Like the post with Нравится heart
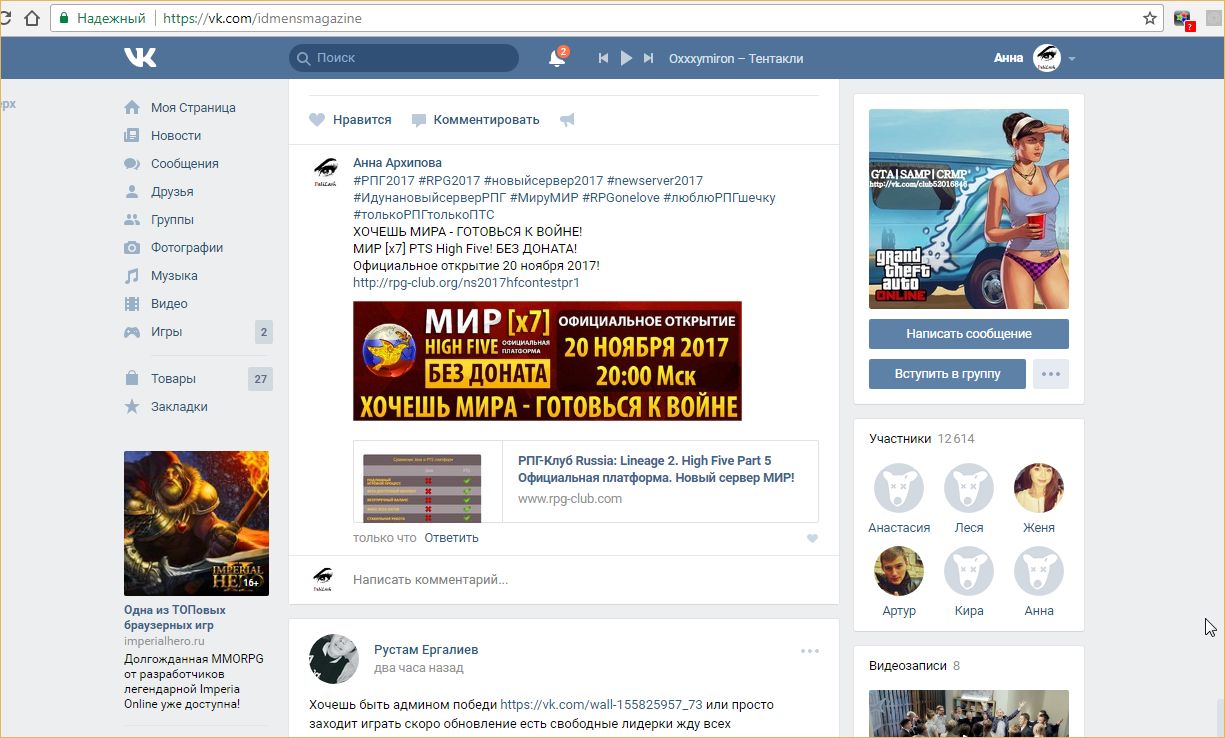Screen dimensions: 1225x738 [350, 119]
